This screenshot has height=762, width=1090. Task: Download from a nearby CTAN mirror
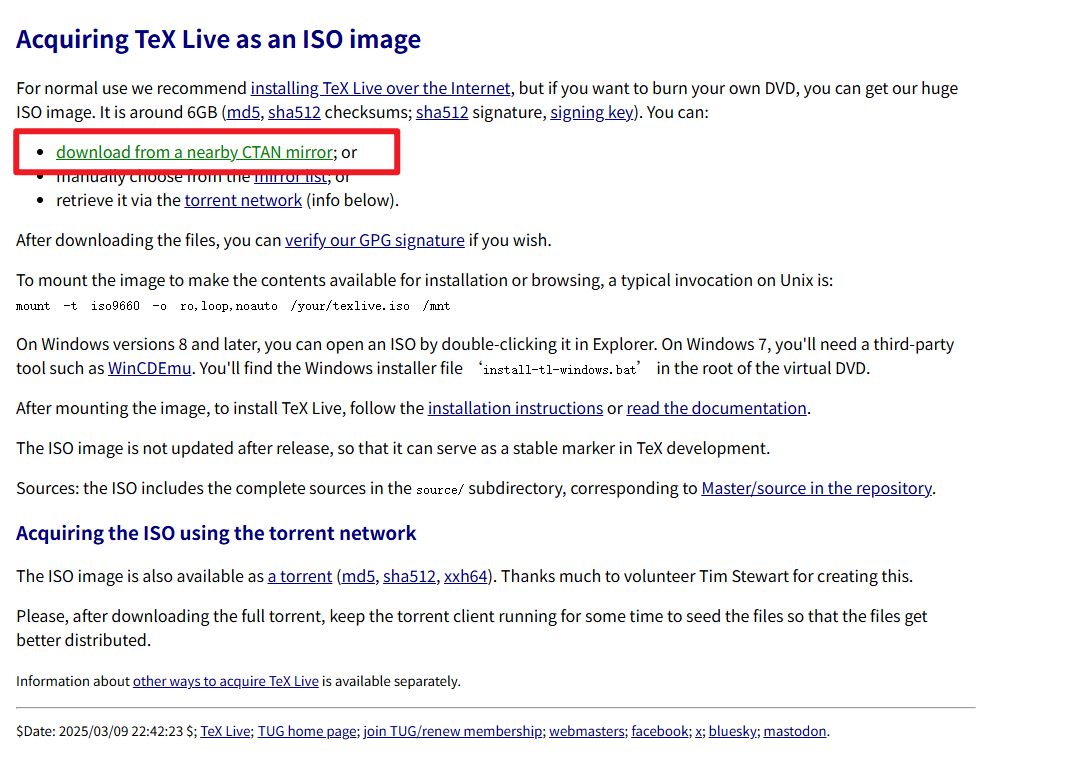[x=194, y=152]
